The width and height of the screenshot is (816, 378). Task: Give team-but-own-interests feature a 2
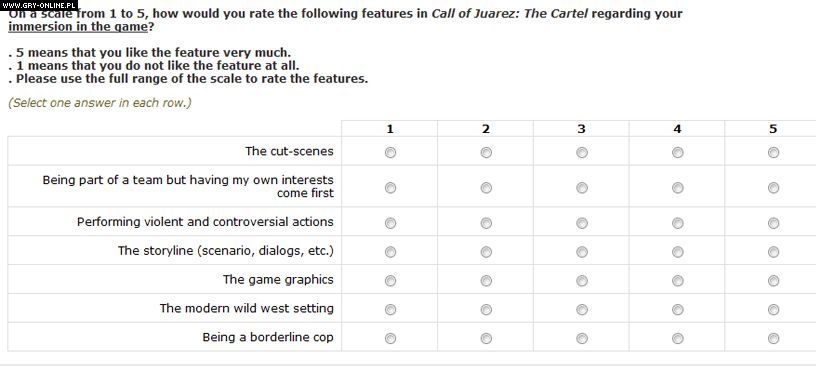coord(486,188)
